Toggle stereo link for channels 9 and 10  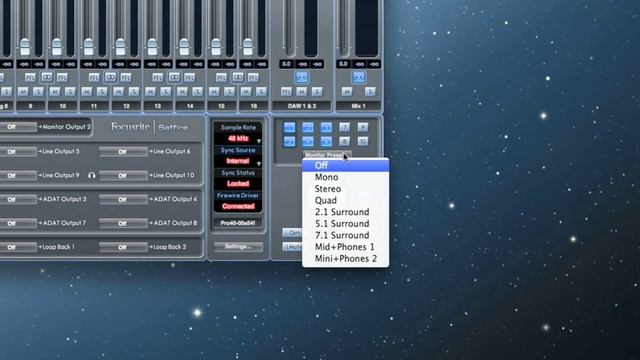tap(46, 77)
